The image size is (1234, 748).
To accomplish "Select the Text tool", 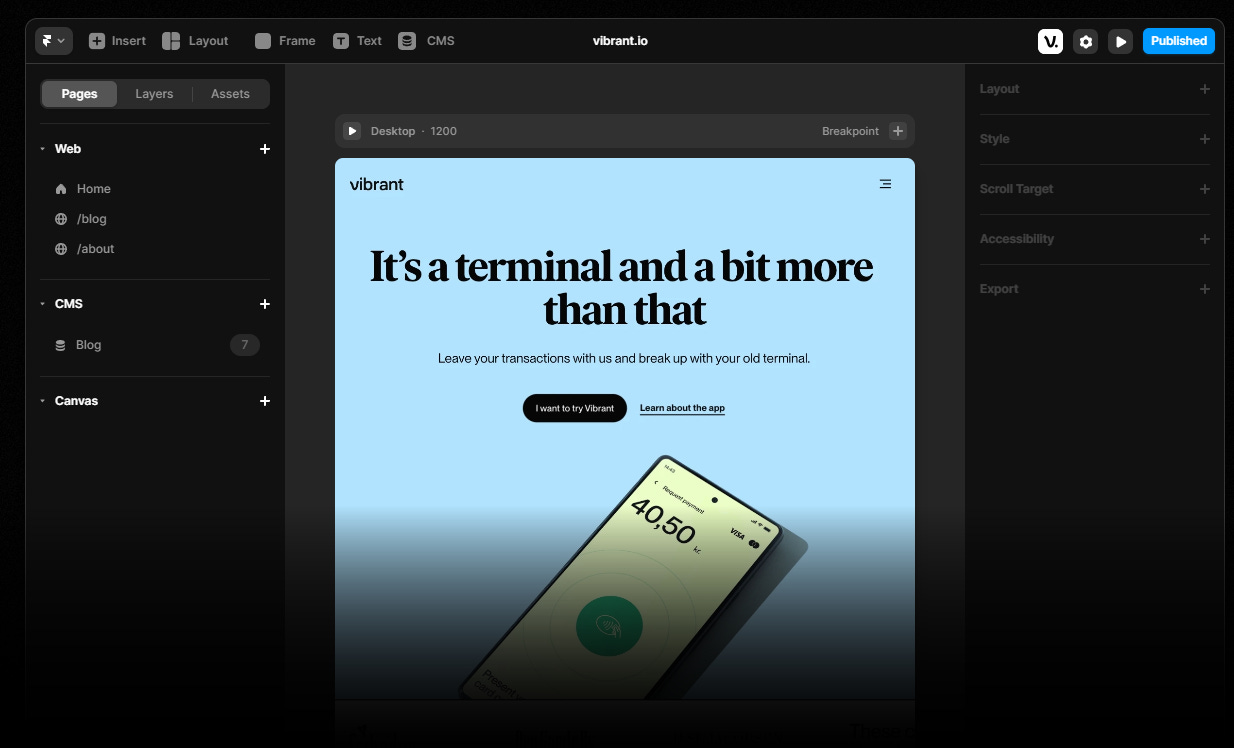I will [358, 41].
